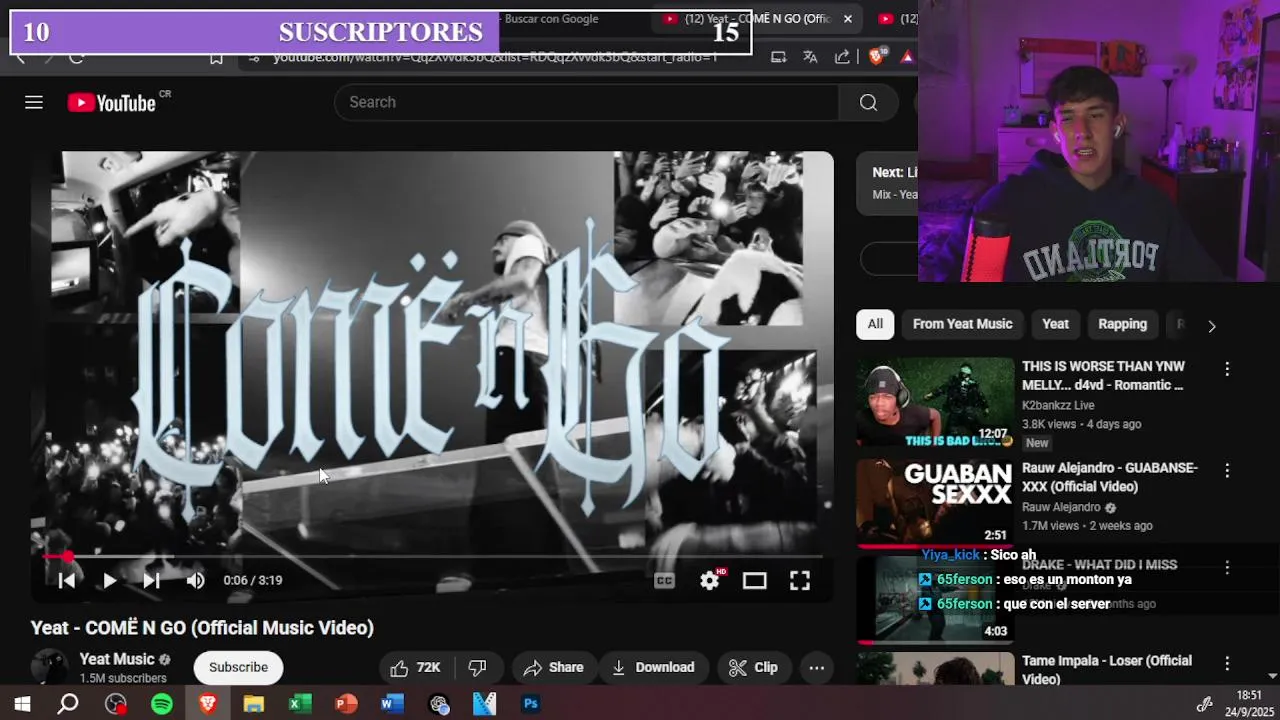Open the player settings gear
Image resolution: width=1280 pixels, height=720 pixels.
(710, 580)
